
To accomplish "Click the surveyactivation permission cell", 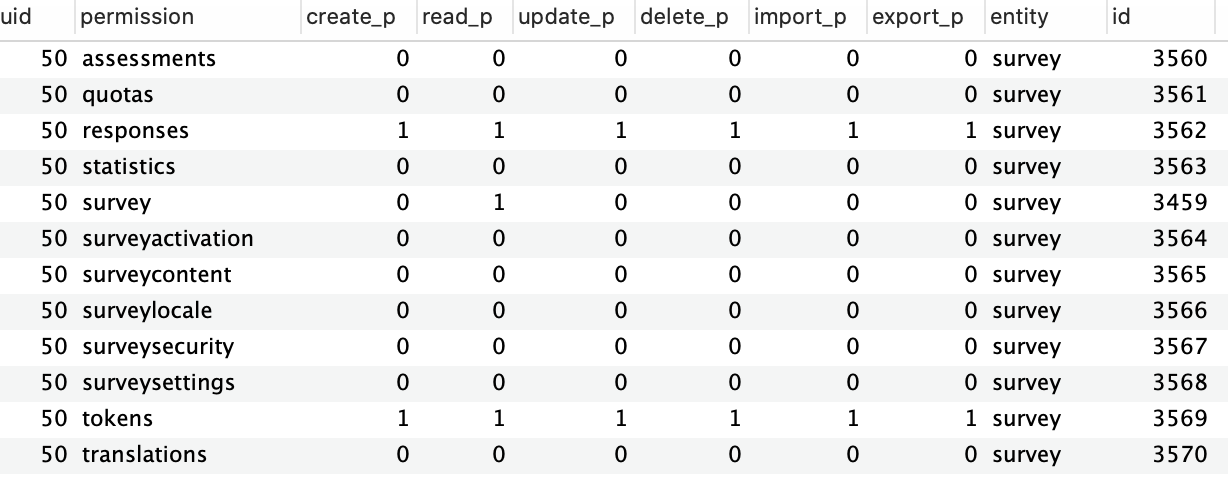I will pyautogui.click(x=168, y=239).
